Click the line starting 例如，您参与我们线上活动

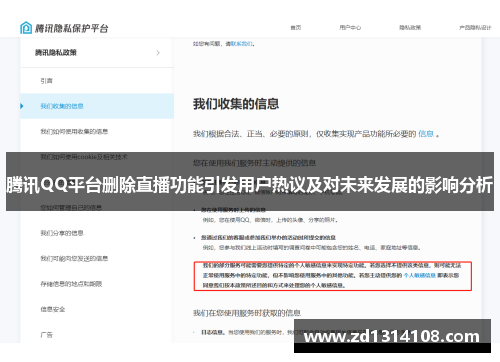click(x=312, y=248)
